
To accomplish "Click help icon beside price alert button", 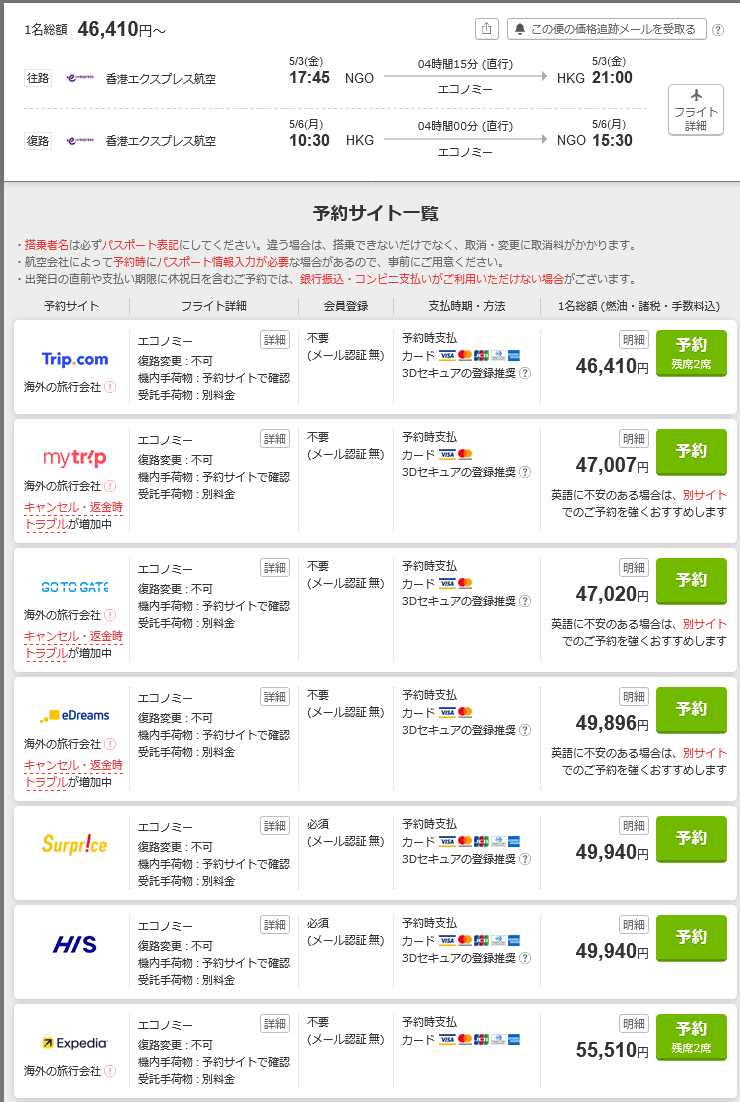I will click(718, 30).
